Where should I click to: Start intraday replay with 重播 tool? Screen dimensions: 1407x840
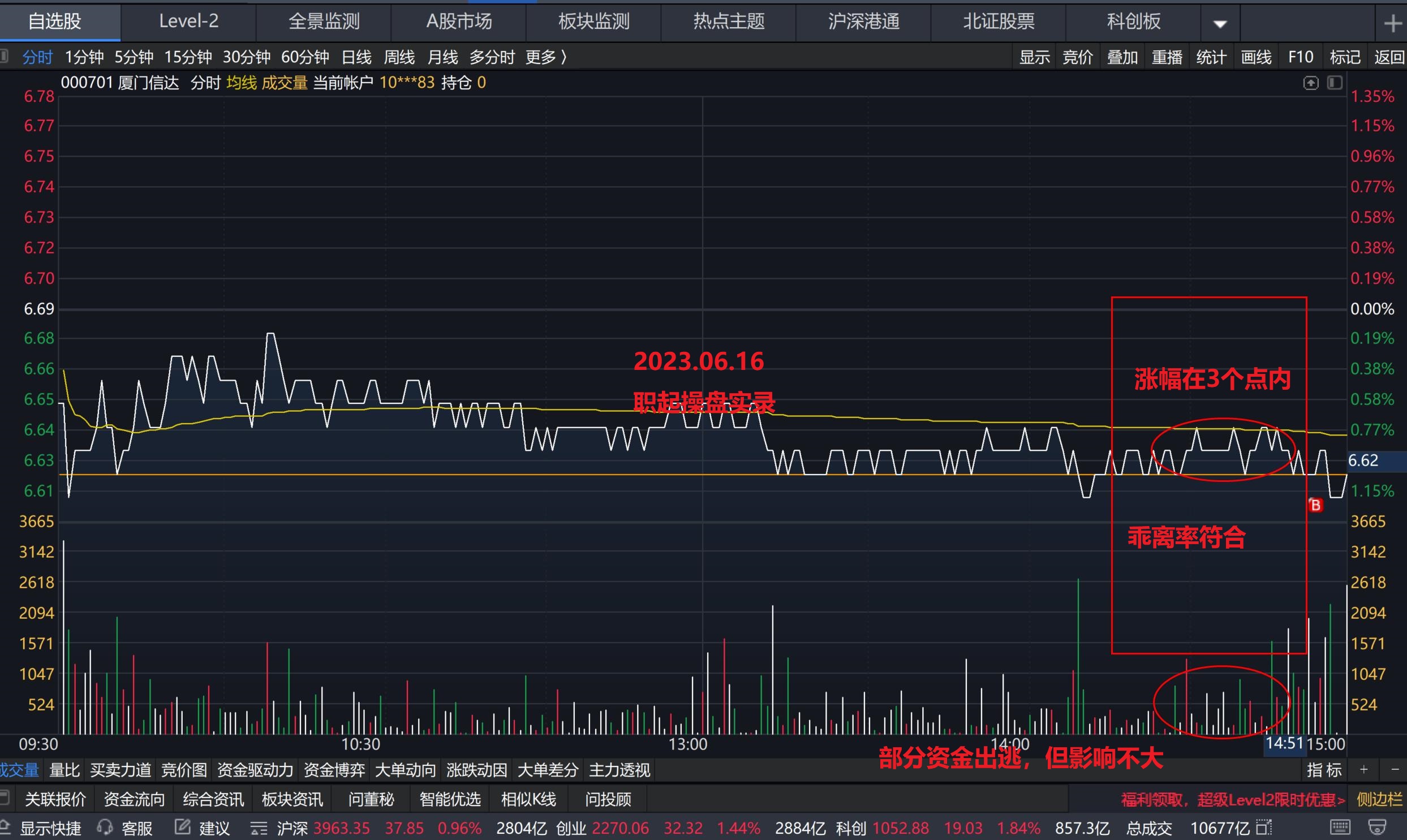[1167, 57]
